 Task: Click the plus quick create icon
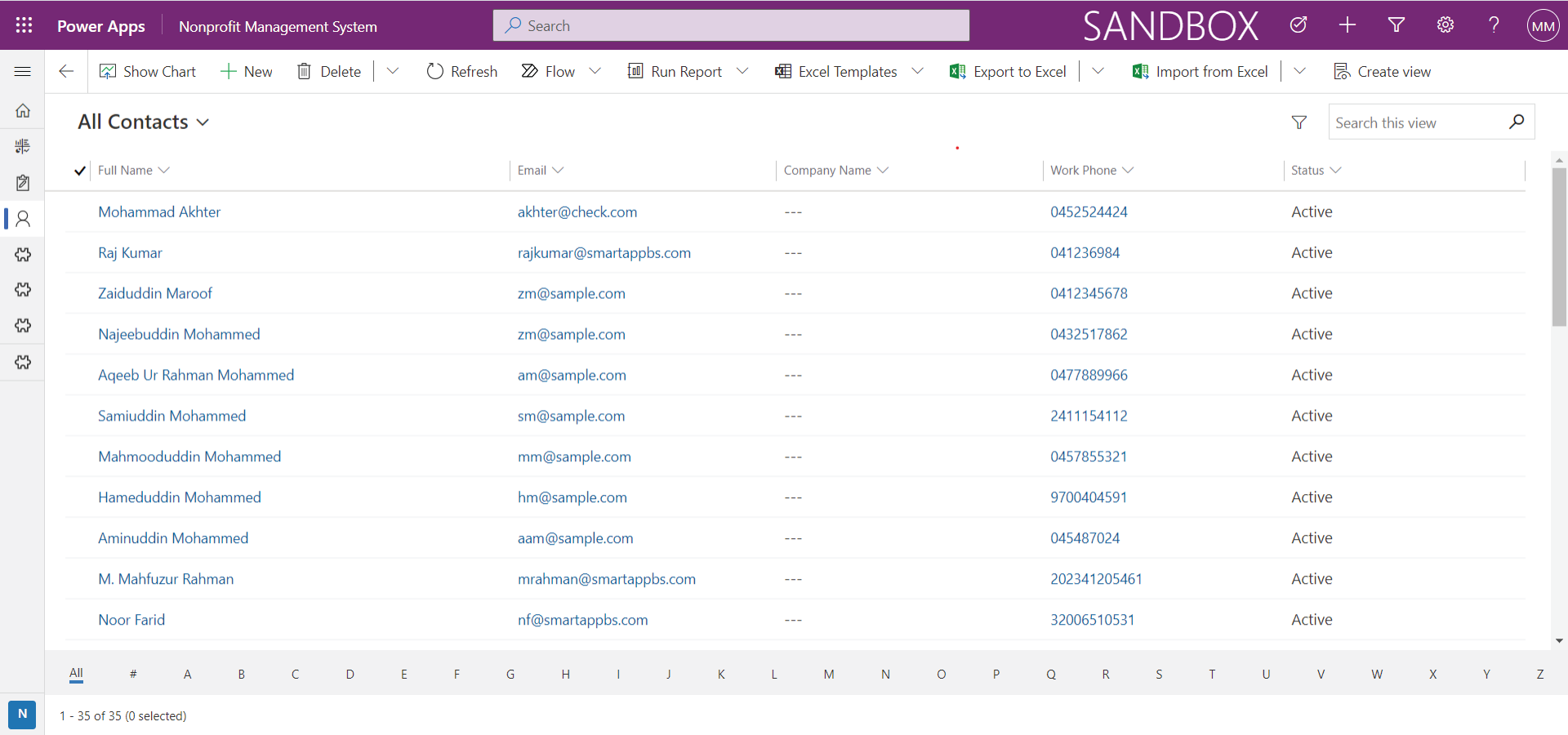(1347, 25)
